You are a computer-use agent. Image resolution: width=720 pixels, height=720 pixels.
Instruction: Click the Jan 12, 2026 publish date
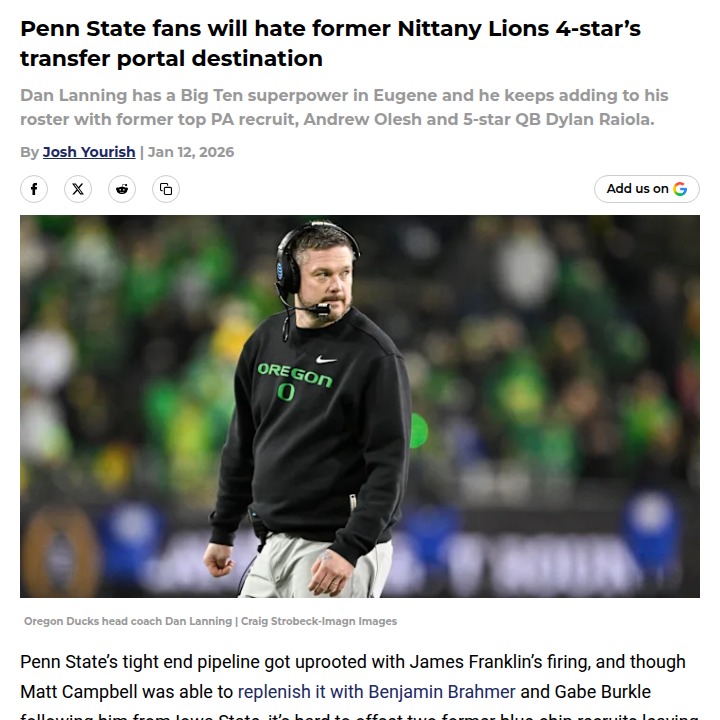coord(191,152)
